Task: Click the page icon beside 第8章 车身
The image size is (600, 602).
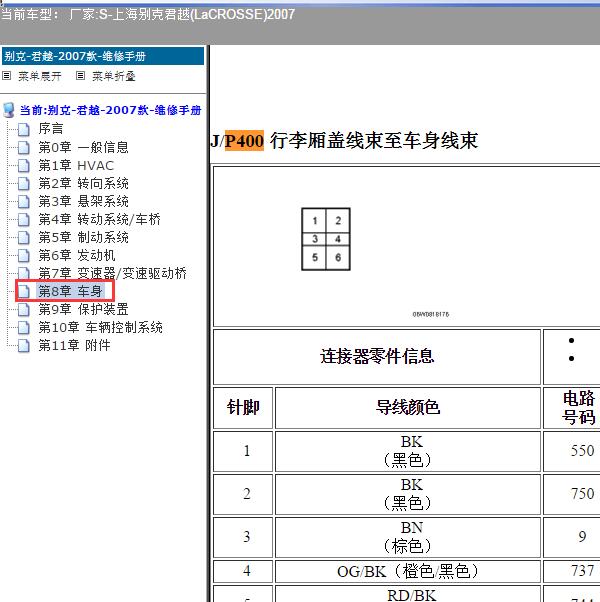Action: (x=24, y=291)
